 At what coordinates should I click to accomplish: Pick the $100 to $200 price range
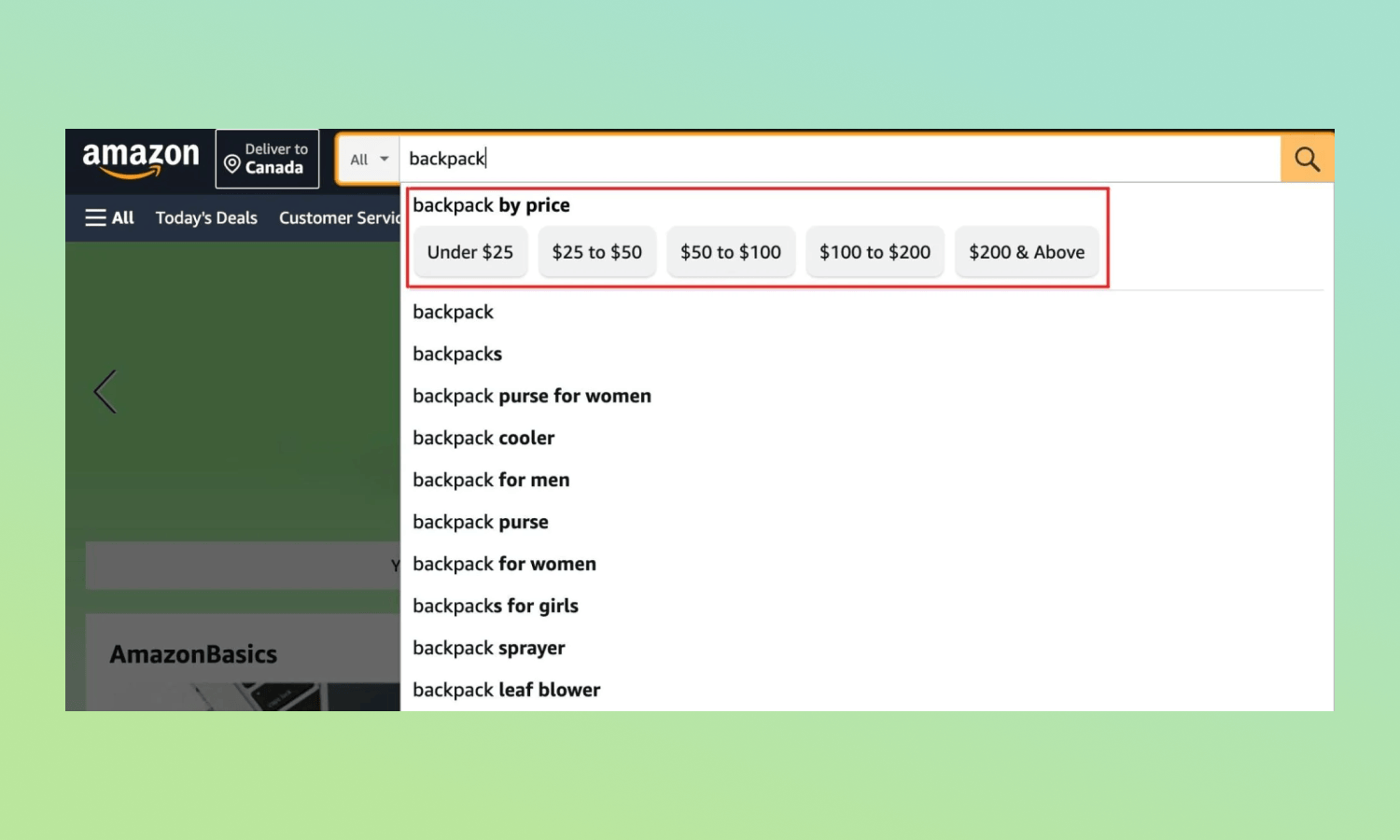click(875, 252)
